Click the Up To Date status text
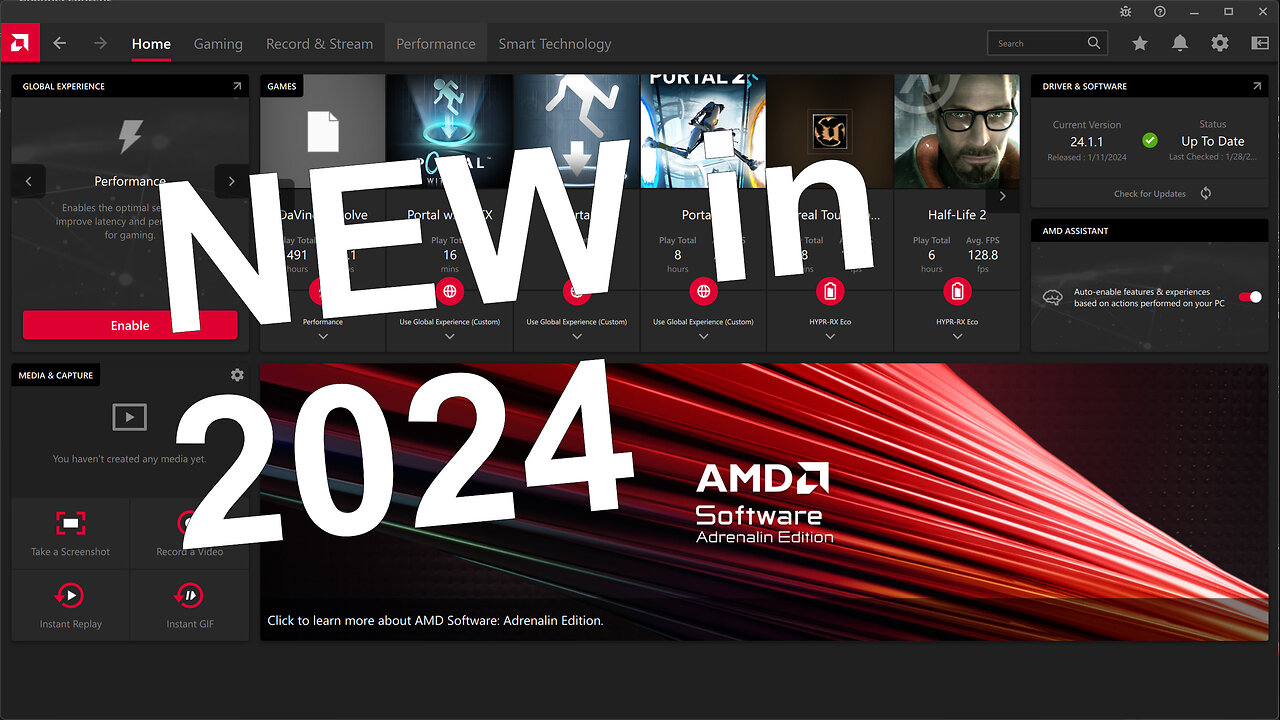 point(1212,142)
